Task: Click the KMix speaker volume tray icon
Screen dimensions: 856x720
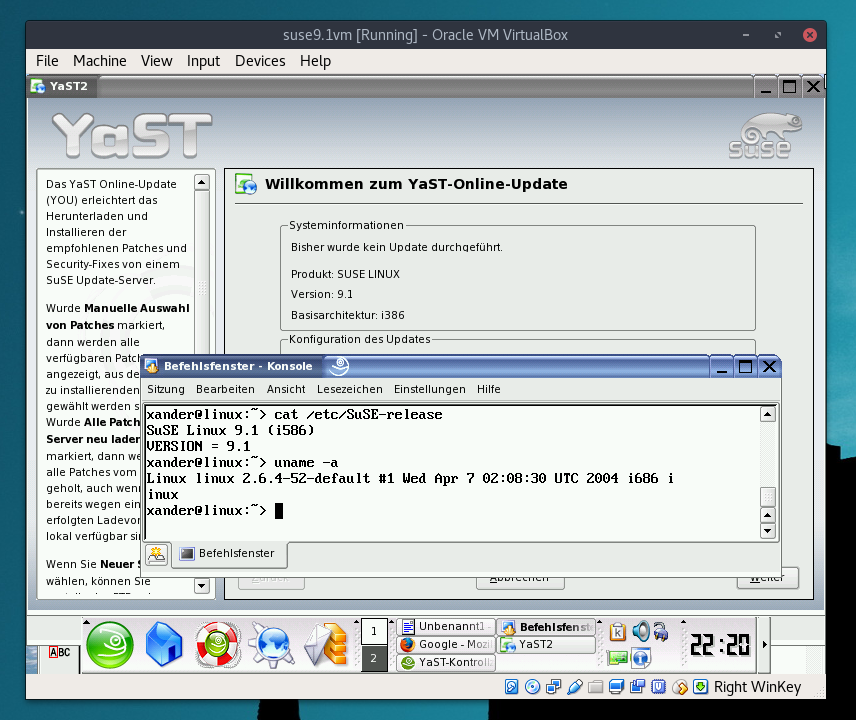Action: [x=641, y=631]
